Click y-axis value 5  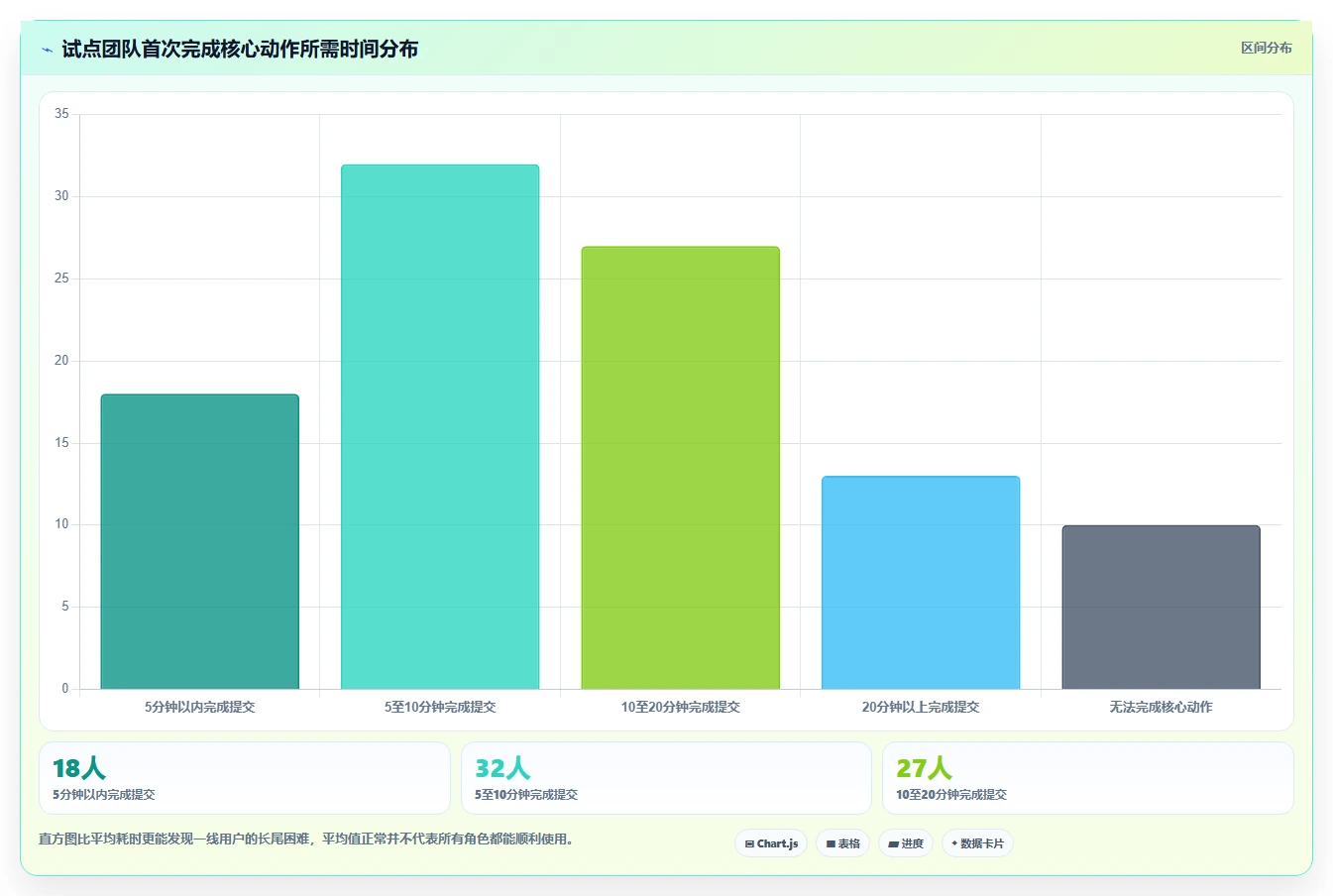[x=65, y=607]
